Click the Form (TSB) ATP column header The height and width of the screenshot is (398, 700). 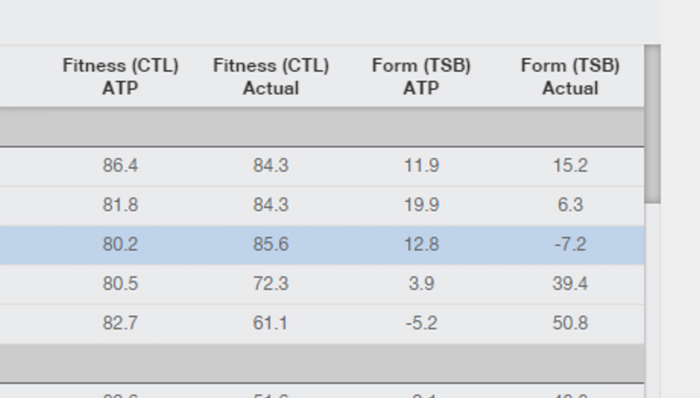(421, 76)
